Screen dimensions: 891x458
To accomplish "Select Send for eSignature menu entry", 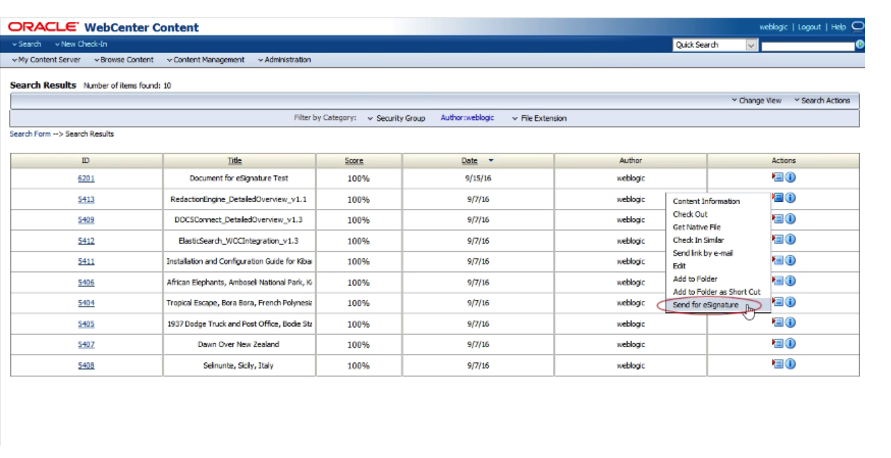I will 706,305.
